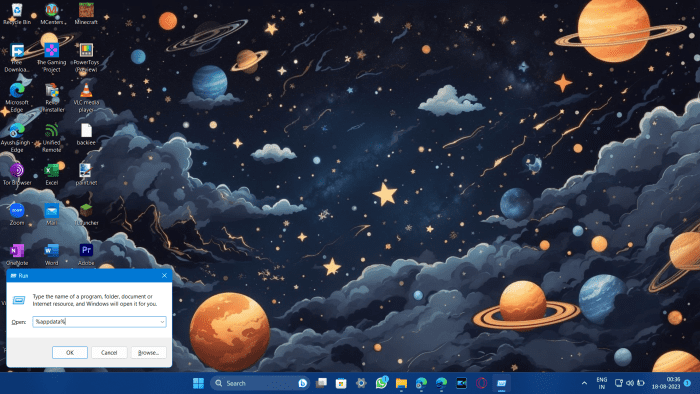700x394 pixels.
Task: Open File Explorer from the taskbar
Action: pyautogui.click(x=401, y=383)
